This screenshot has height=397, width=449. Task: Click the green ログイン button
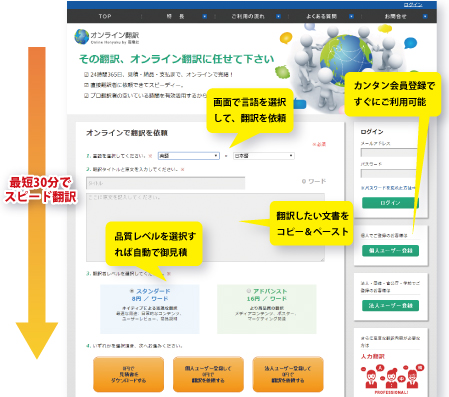click(390, 203)
